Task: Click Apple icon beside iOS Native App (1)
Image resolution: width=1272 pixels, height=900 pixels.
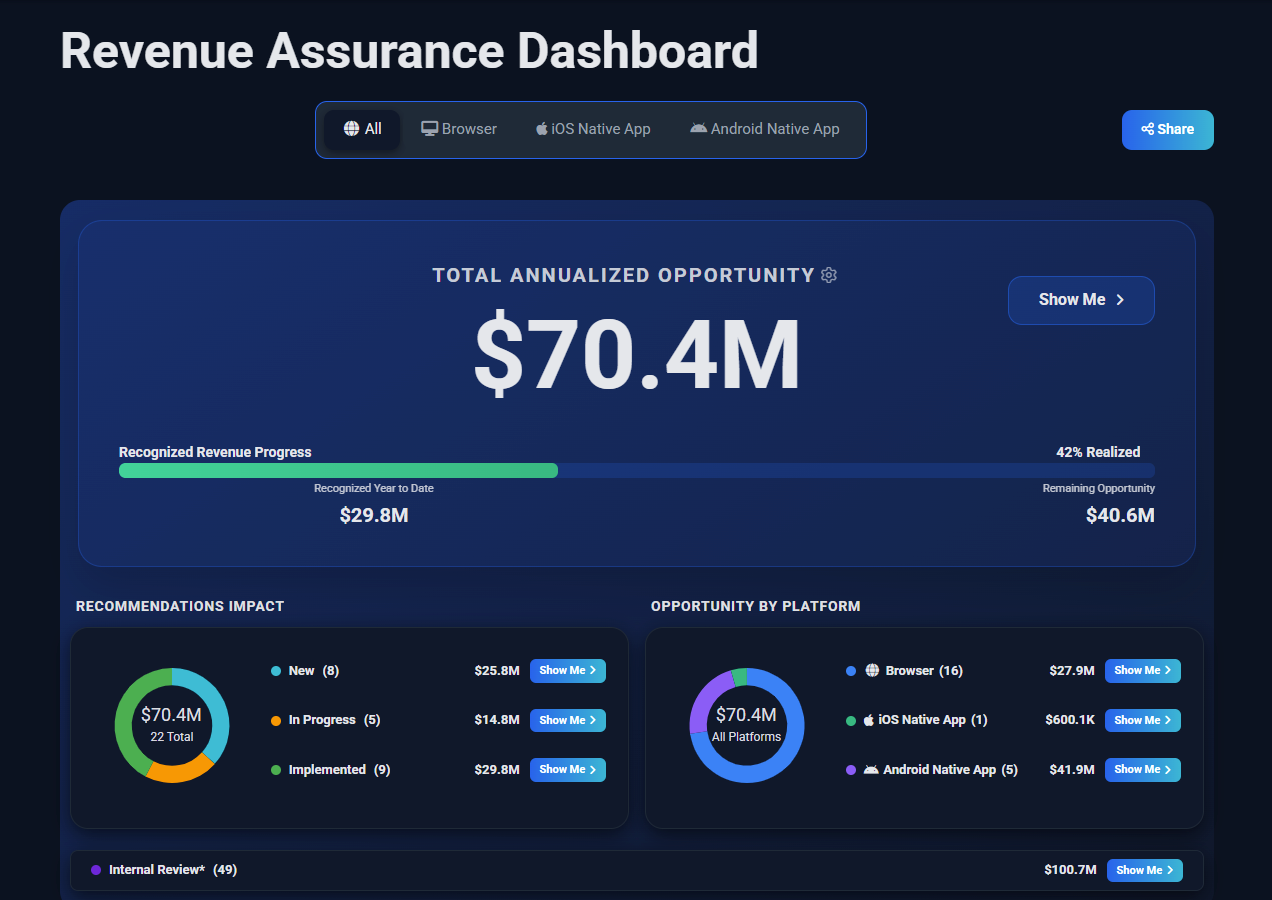Action: pos(868,720)
